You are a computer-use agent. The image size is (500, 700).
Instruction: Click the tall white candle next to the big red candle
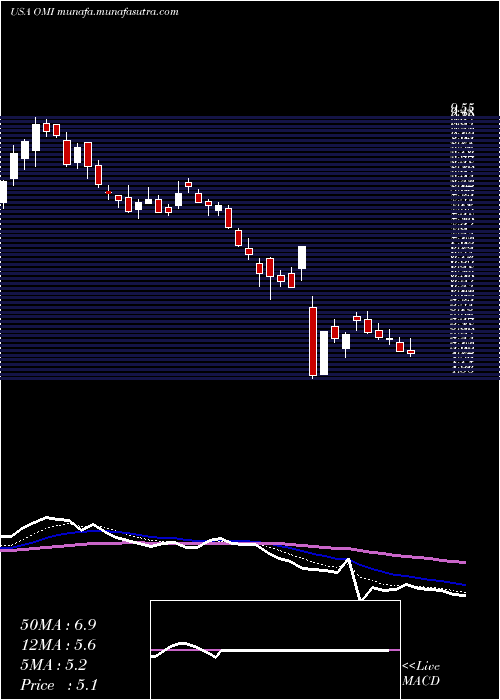(x=324, y=353)
